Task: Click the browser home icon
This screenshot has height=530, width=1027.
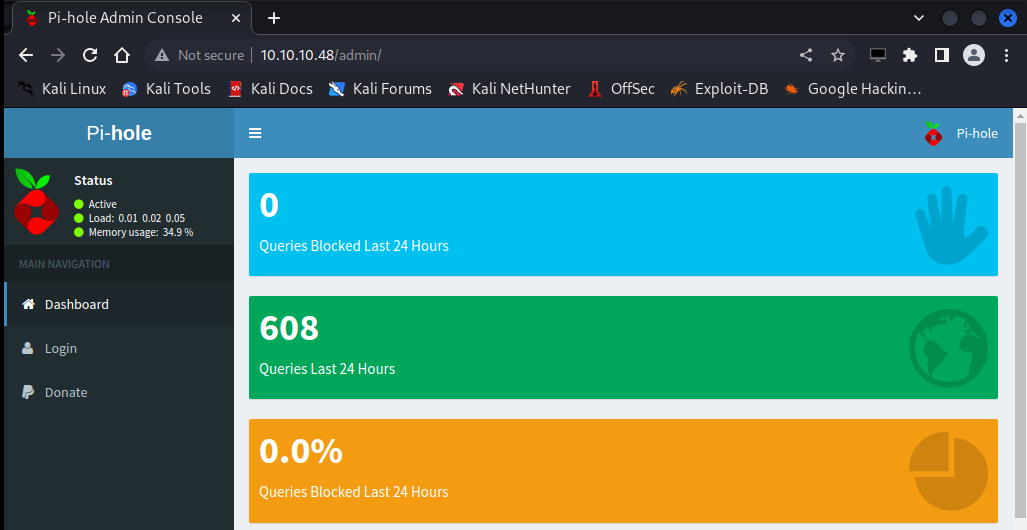Action: pyautogui.click(x=122, y=55)
